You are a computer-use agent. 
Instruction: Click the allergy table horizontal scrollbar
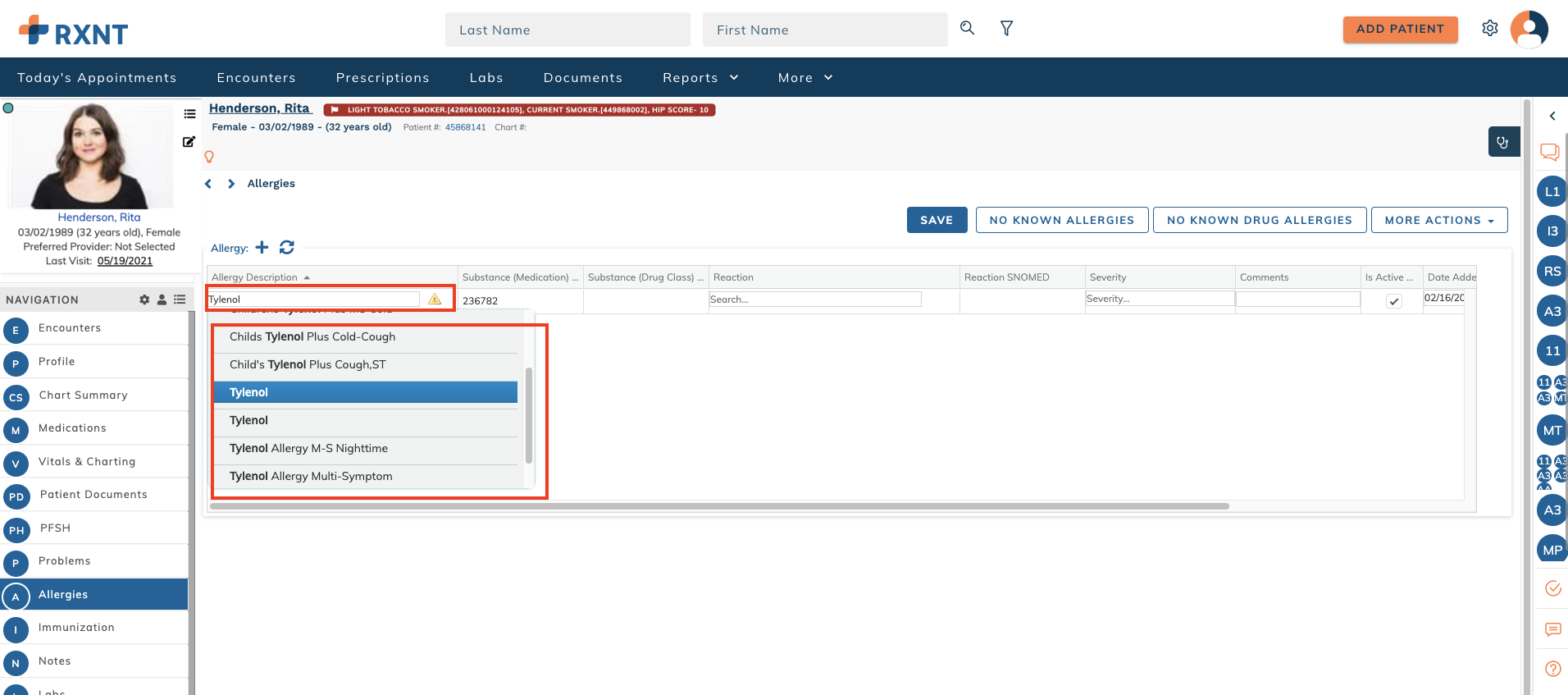coord(719,506)
